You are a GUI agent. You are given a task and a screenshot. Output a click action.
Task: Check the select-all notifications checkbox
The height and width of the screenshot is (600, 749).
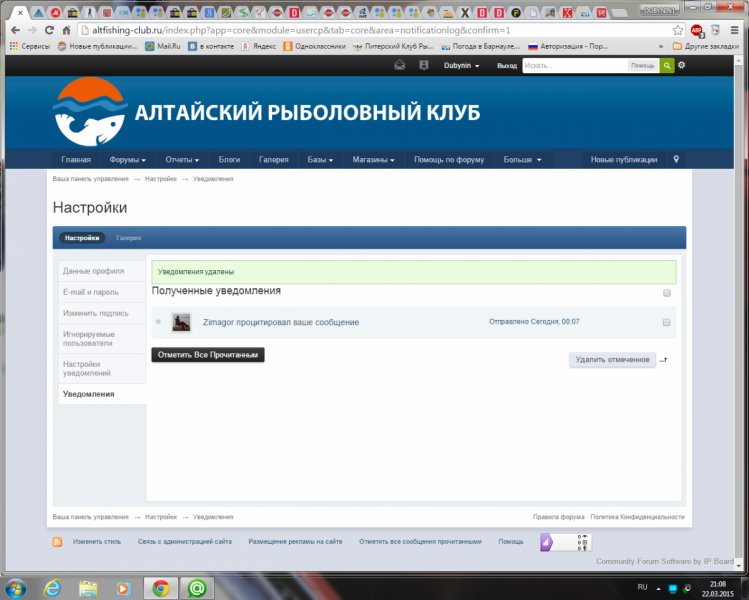pos(667,293)
